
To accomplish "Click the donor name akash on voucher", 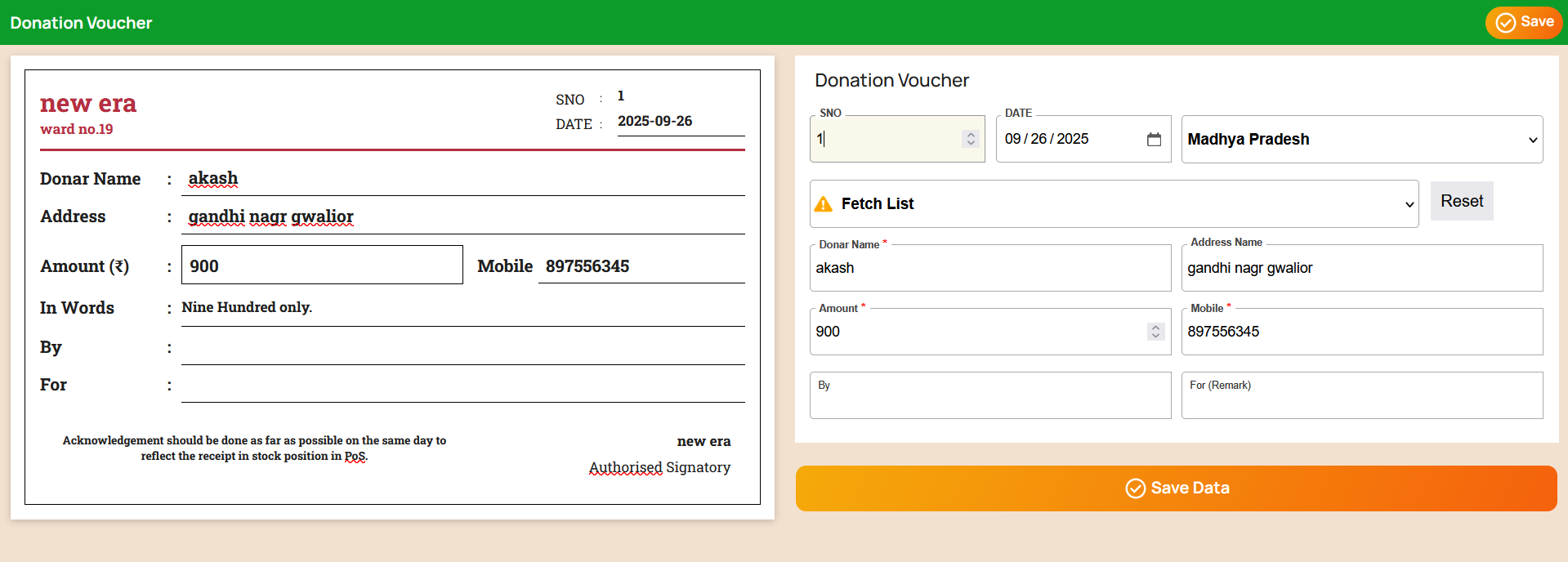I will tap(213, 178).
